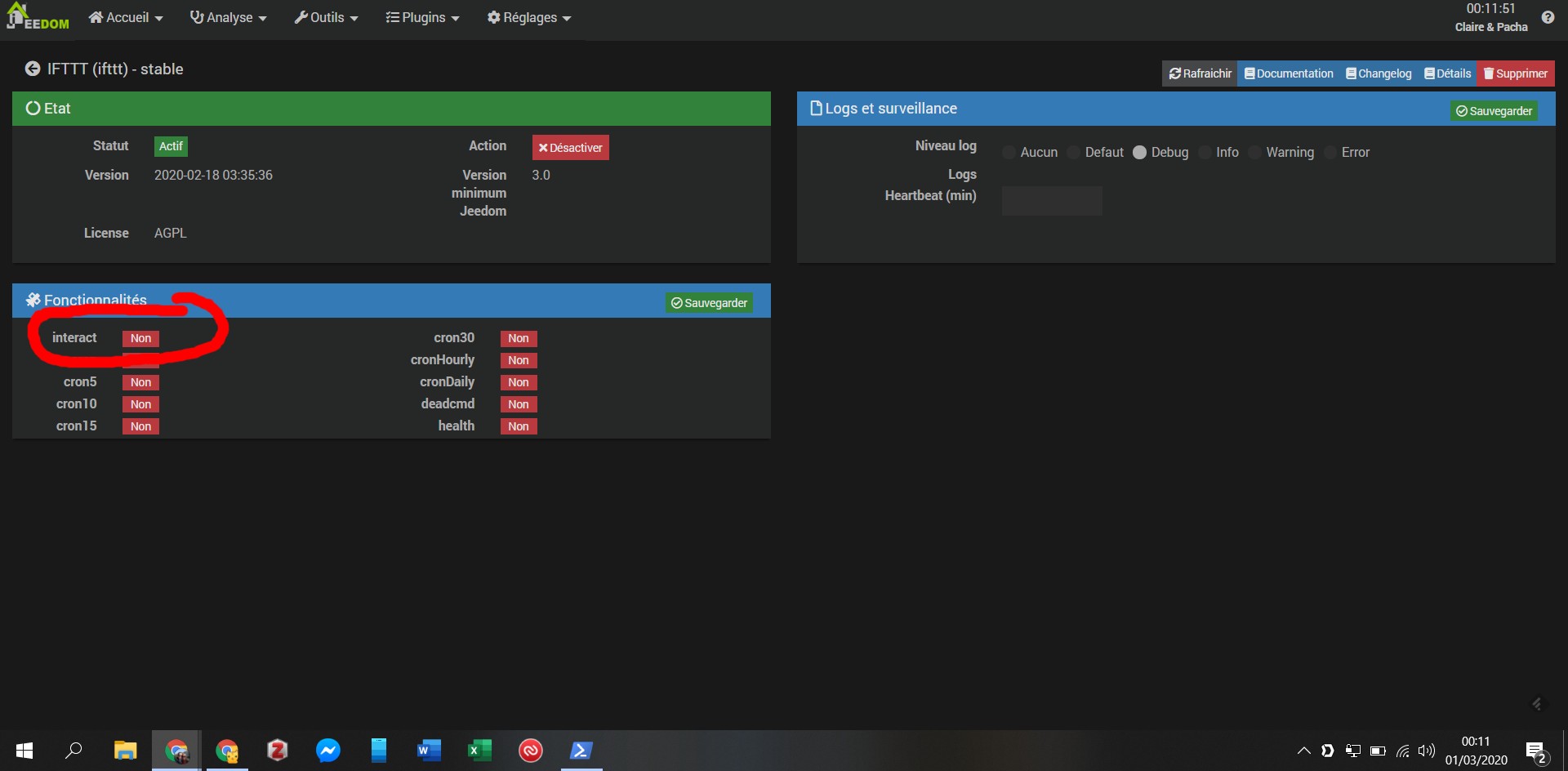
Task: Open the Outils dropdown menu
Action: (327, 17)
